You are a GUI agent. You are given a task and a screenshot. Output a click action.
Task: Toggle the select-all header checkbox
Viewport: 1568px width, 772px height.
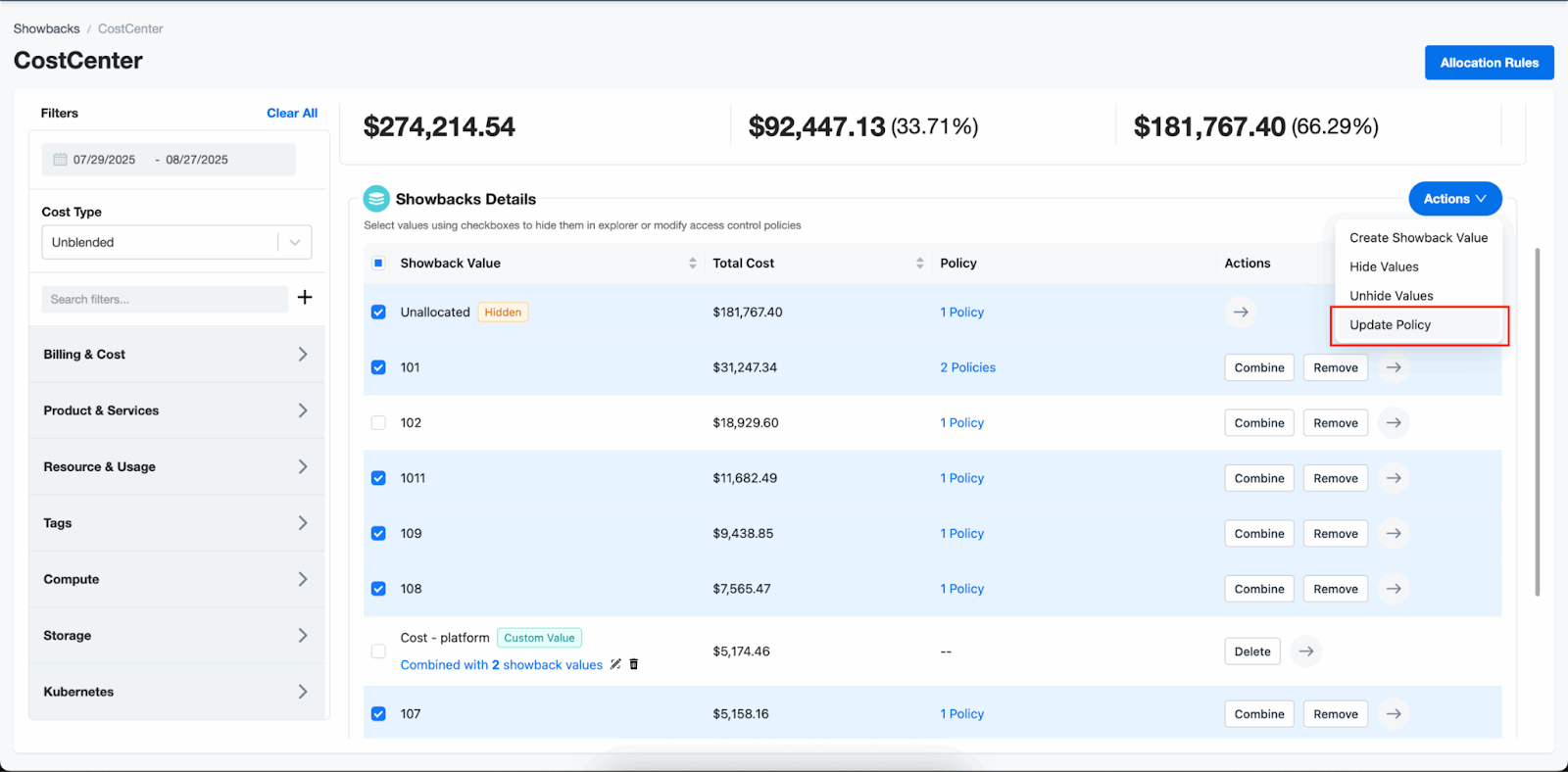[378, 264]
